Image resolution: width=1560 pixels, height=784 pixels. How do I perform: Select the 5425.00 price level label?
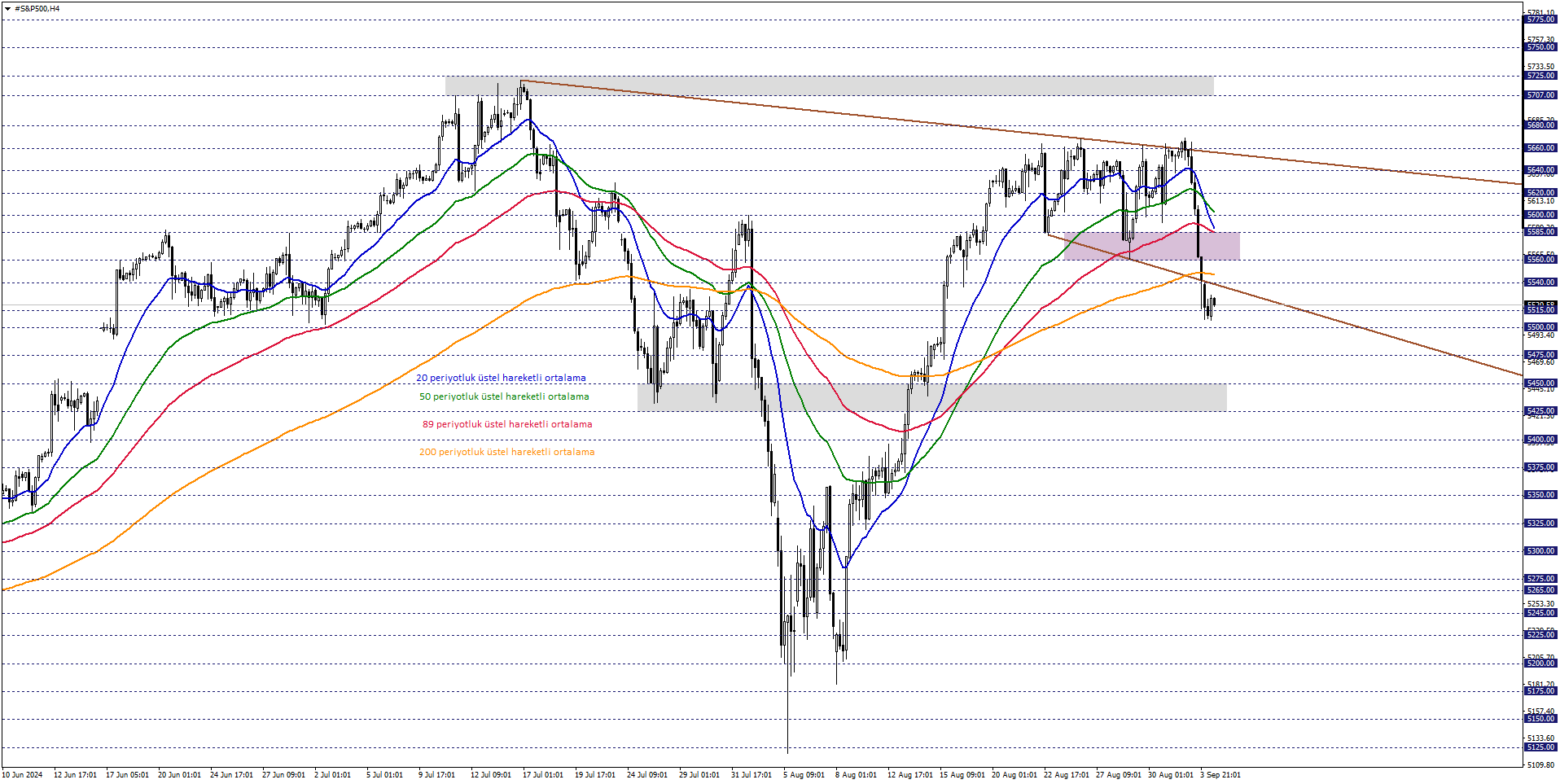(1540, 411)
